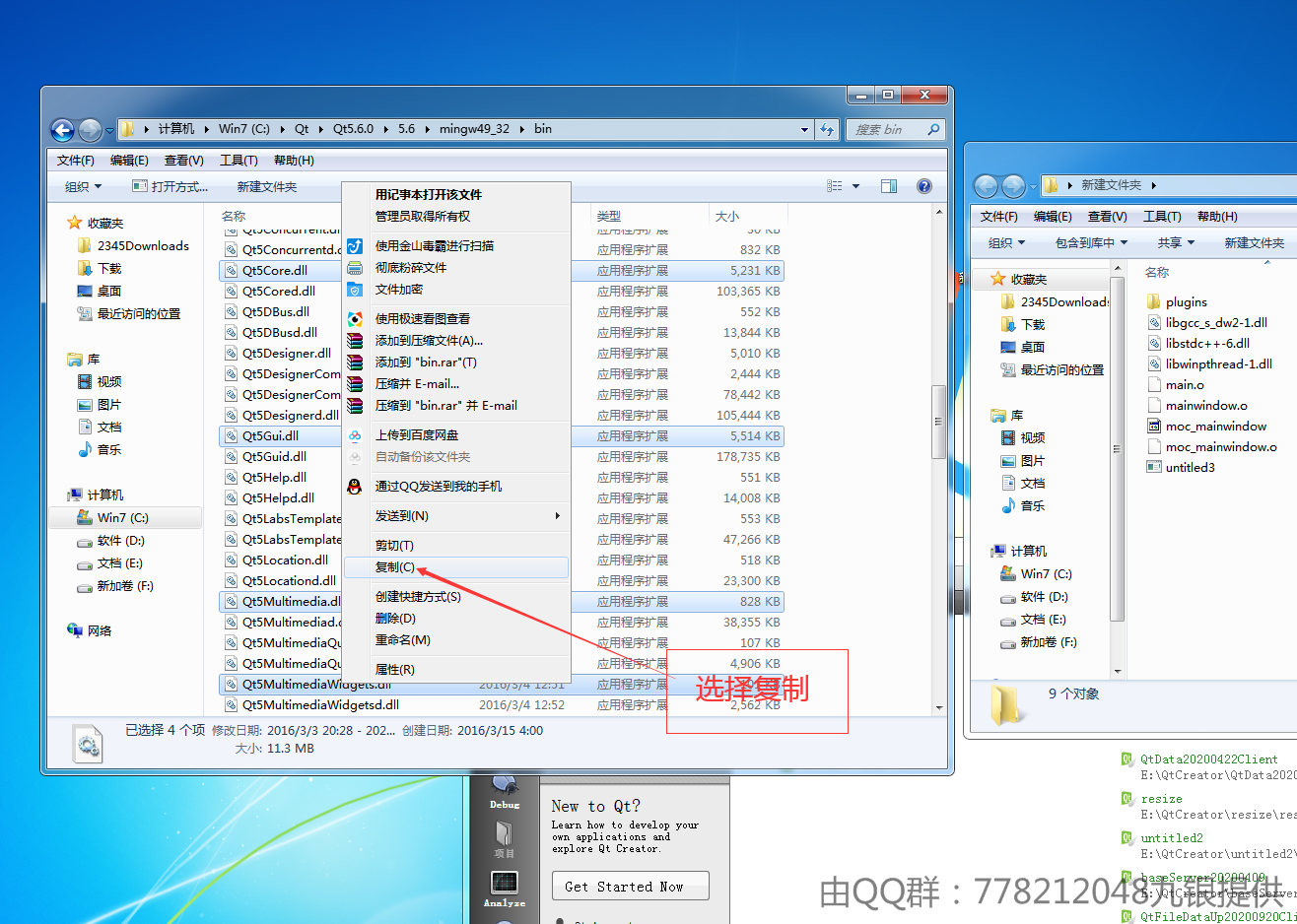Expand address bar history dropdown
The height and width of the screenshot is (924, 1297).
804,129
